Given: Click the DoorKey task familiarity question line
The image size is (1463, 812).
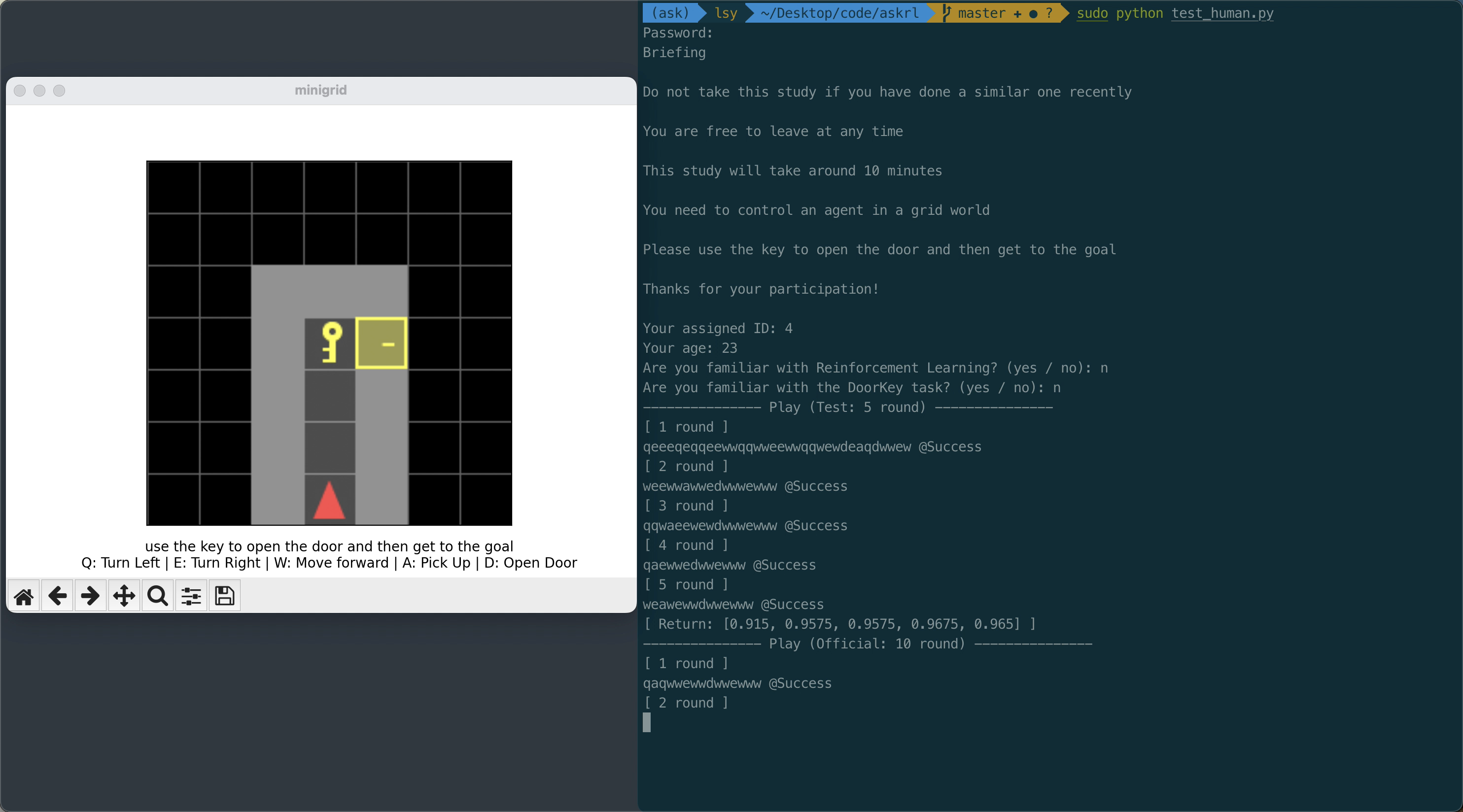Looking at the screenshot, I should (x=852, y=387).
